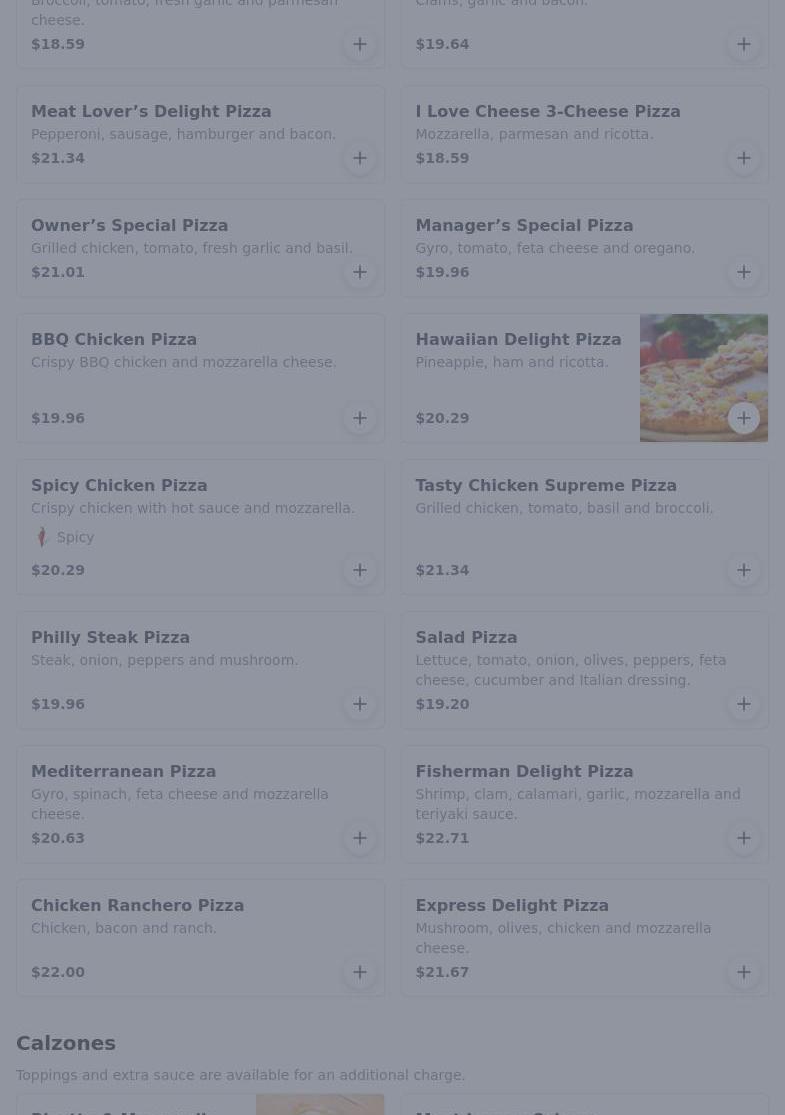Add Hawaiian Delight Pizza with plus button
This screenshot has width=785, height=1115.
click(744, 418)
